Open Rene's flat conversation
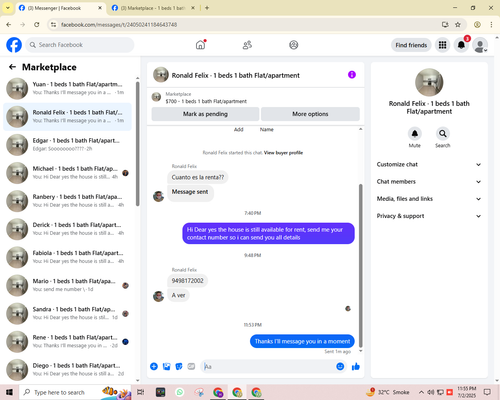 click(x=67, y=342)
